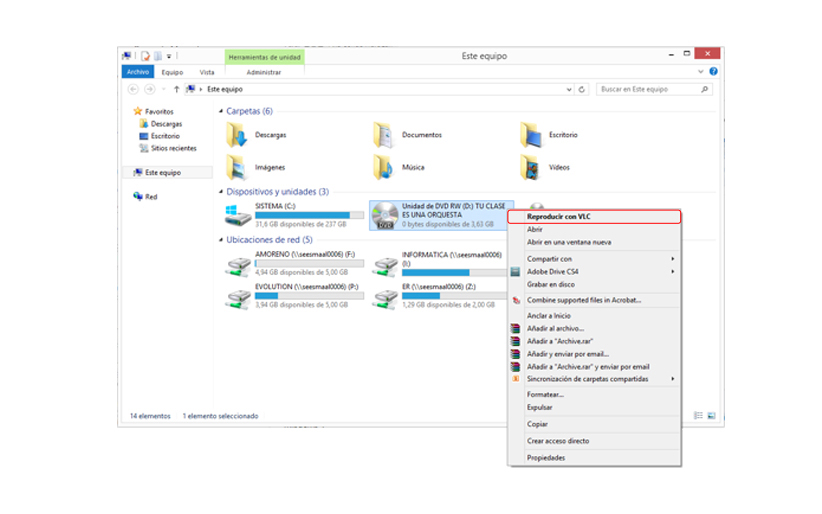Screen dimensions: 822x514
Task: Open the Archivo ribbon tab
Action: (137, 72)
